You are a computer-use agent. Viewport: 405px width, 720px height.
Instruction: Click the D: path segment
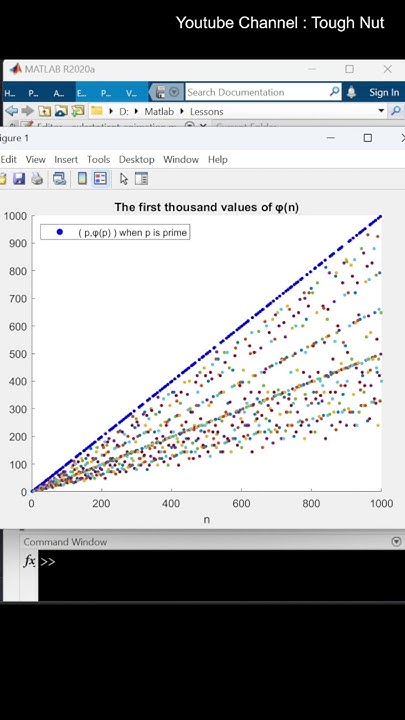pyautogui.click(x=124, y=111)
